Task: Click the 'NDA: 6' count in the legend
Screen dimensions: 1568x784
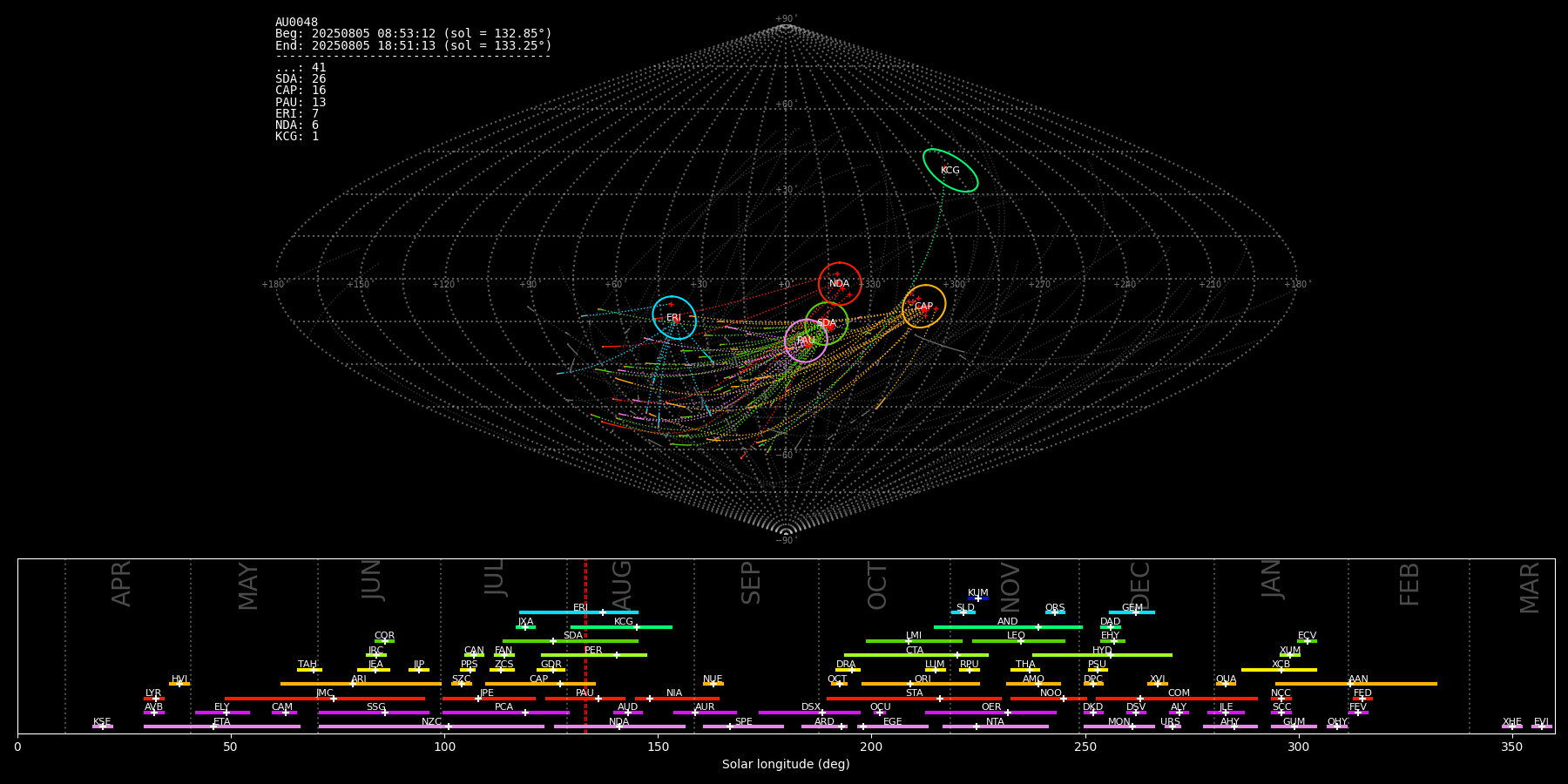Action: [297, 125]
